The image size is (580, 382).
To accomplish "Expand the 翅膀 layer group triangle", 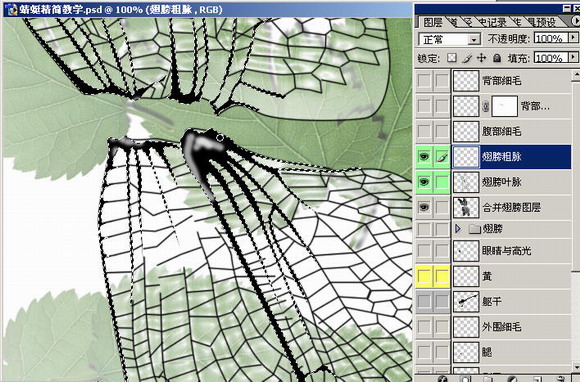I will [458, 229].
